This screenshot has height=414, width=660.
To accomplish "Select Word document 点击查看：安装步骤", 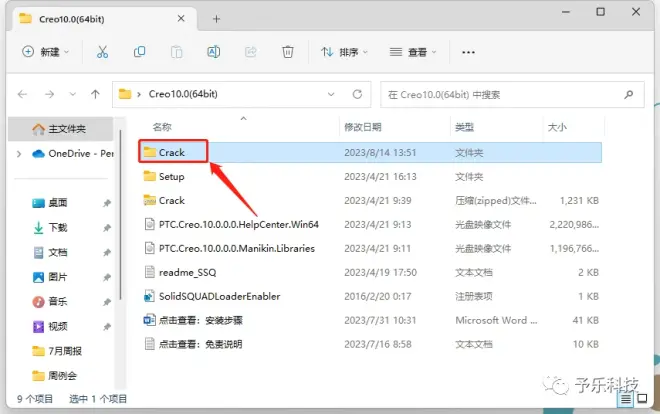I will (x=370, y=321).
